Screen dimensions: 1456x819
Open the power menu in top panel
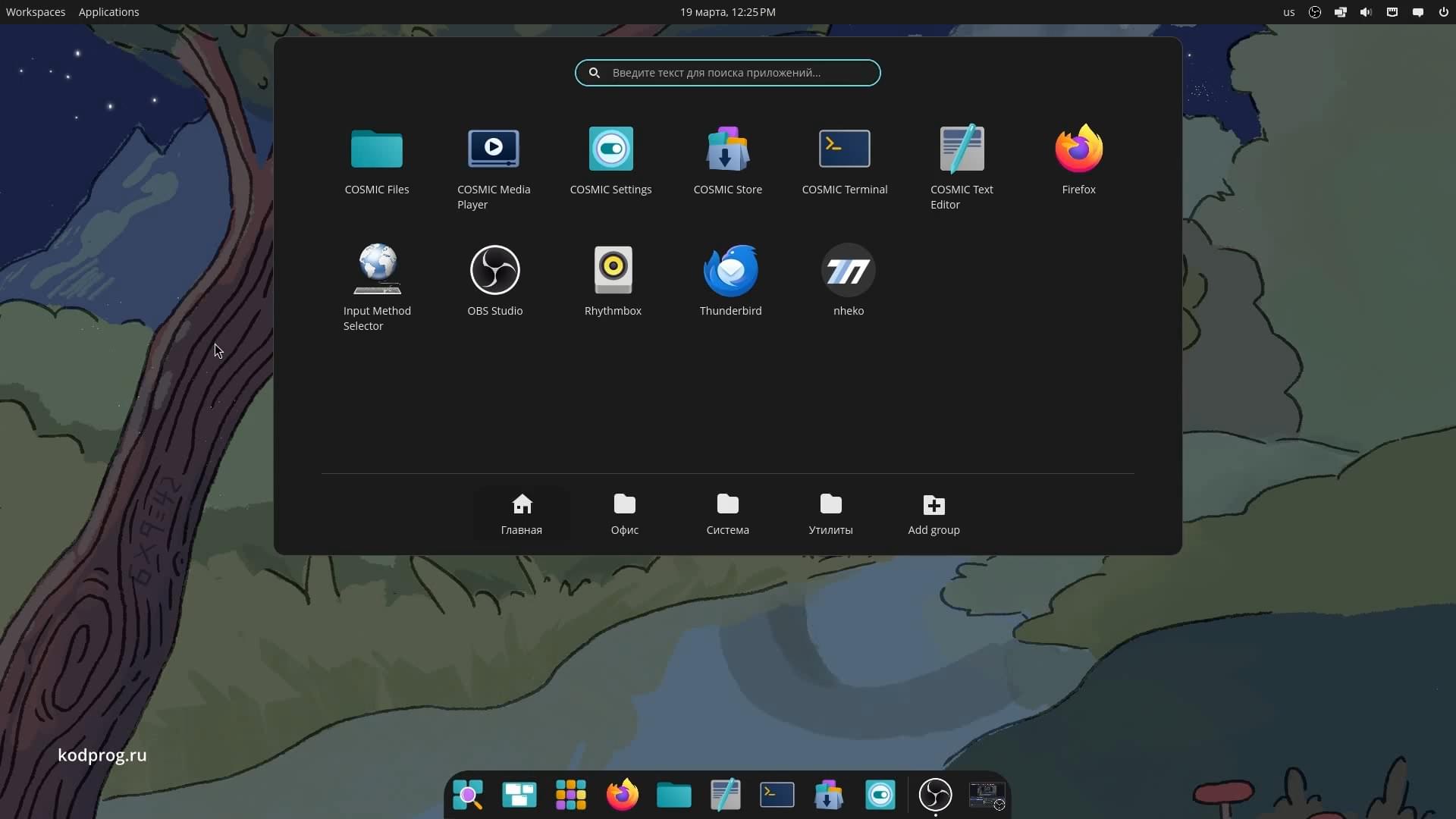point(1443,12)
